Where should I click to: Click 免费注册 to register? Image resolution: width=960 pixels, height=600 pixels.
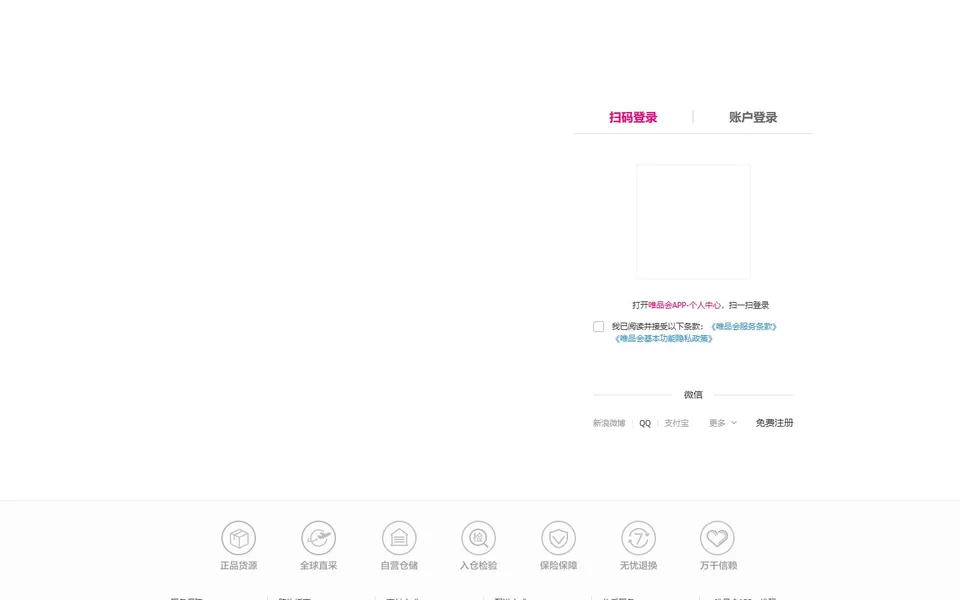[x=774, y=423]
